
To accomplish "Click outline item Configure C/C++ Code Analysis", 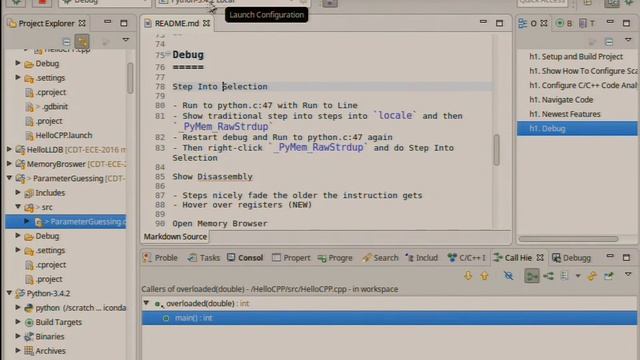I will 583,85.
